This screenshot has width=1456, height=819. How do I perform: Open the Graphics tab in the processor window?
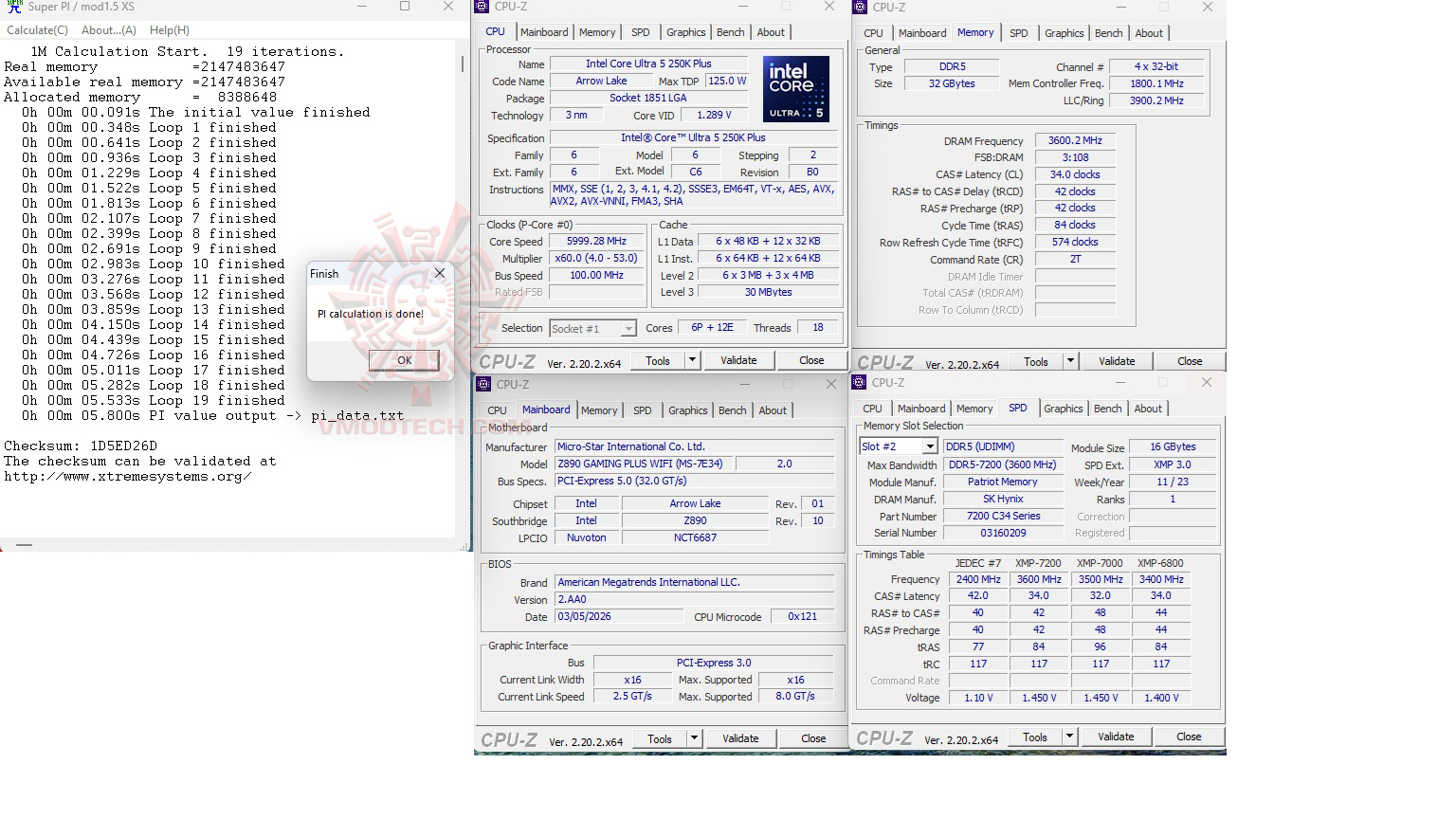(x=685, y=32)
